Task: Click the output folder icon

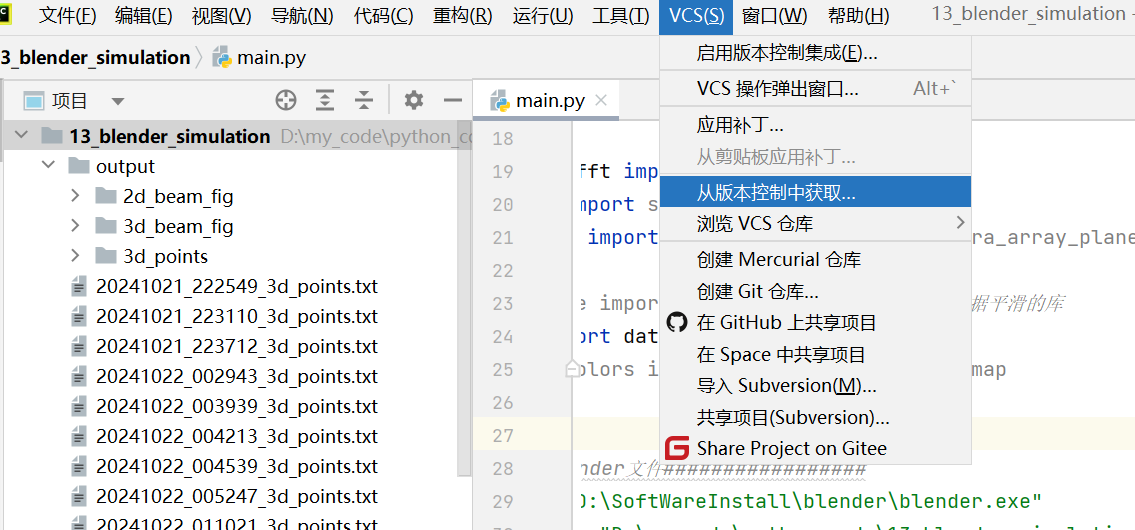Action: click(79, 166)
